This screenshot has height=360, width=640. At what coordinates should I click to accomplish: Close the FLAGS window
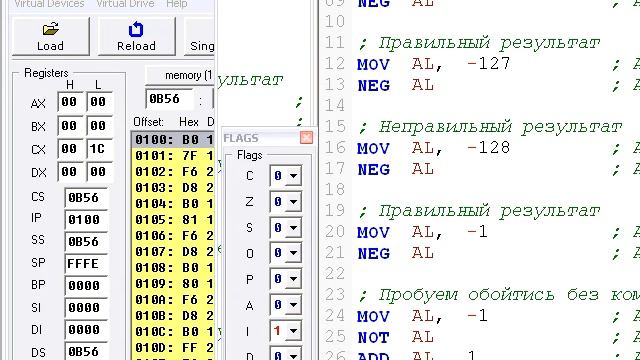click(x=307, y=138)
